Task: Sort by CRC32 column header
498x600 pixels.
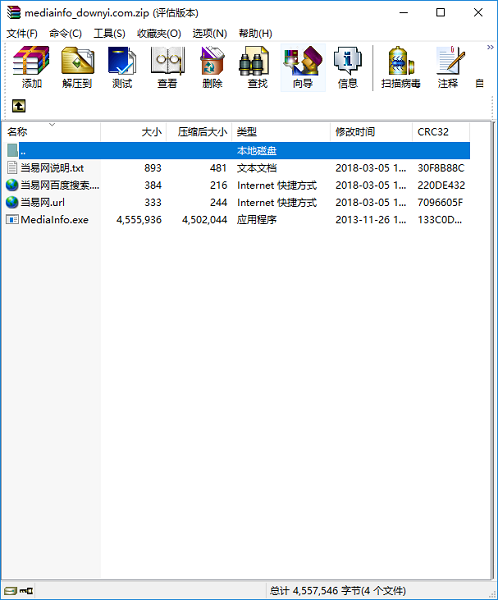Action: [x=441, y=132]
